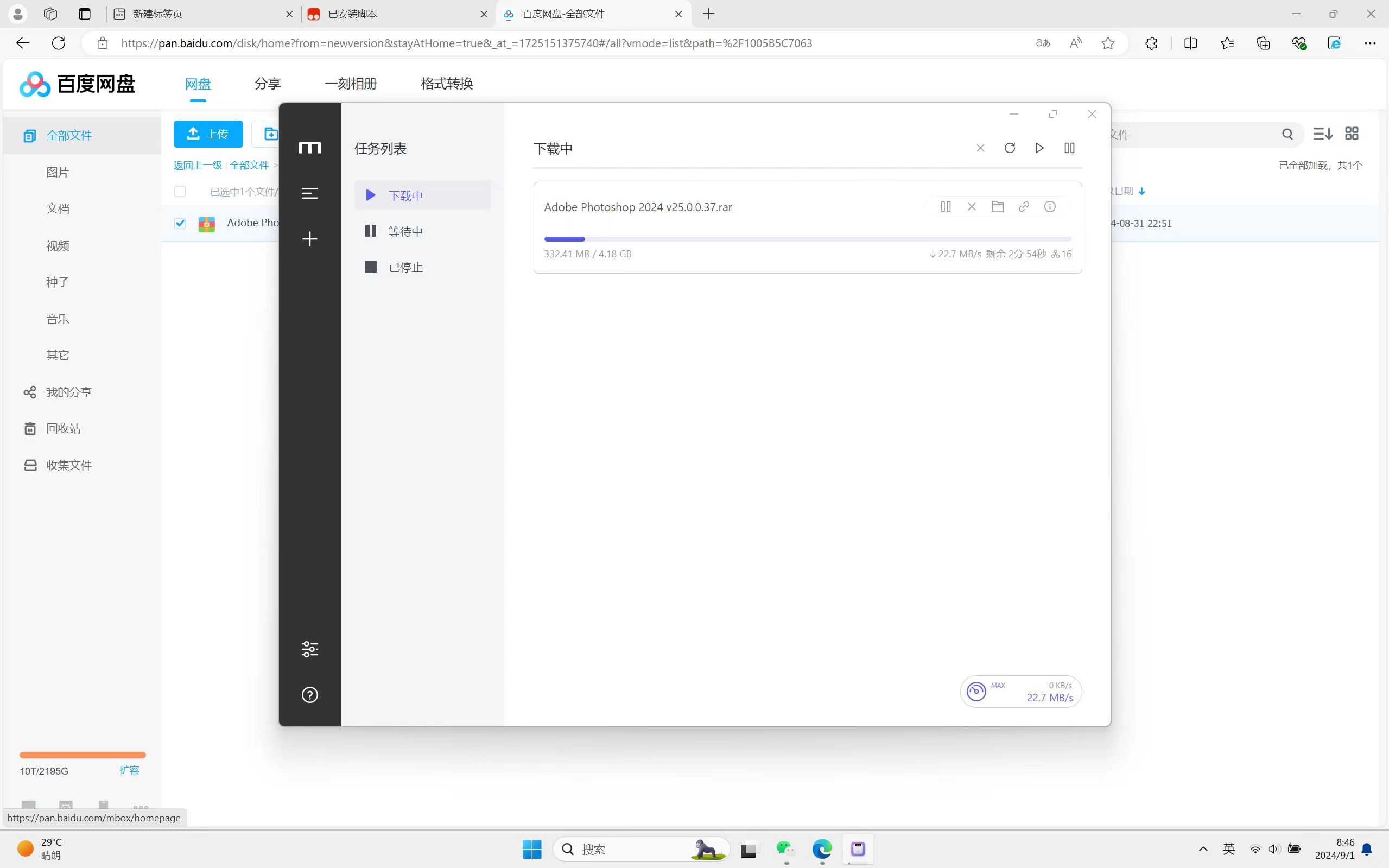Open 一刻相册 top navigation tab

tap(351, 84)
